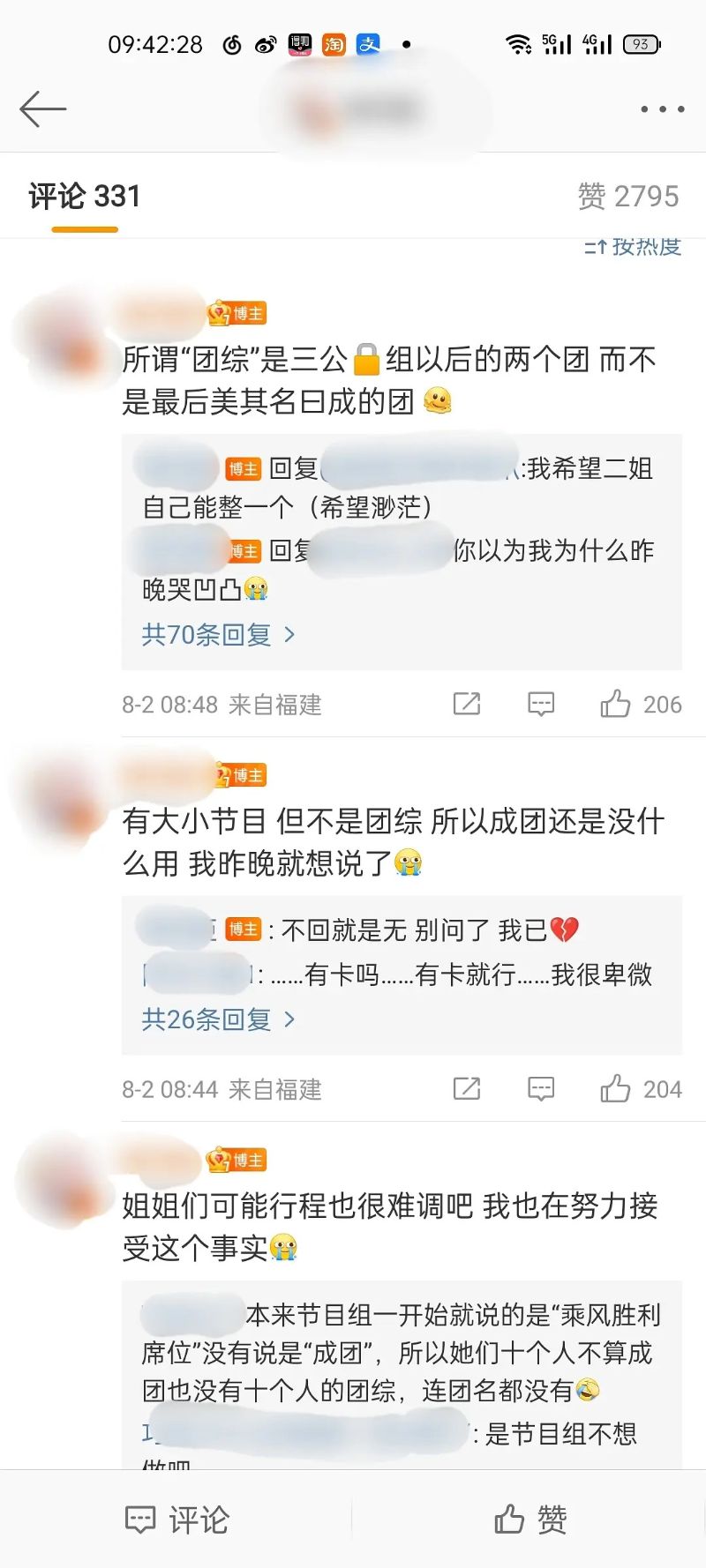Reply to the comment posted at 8-2 08:44
Viewport: 706px width, 1568px height.
coord(541,1089)
